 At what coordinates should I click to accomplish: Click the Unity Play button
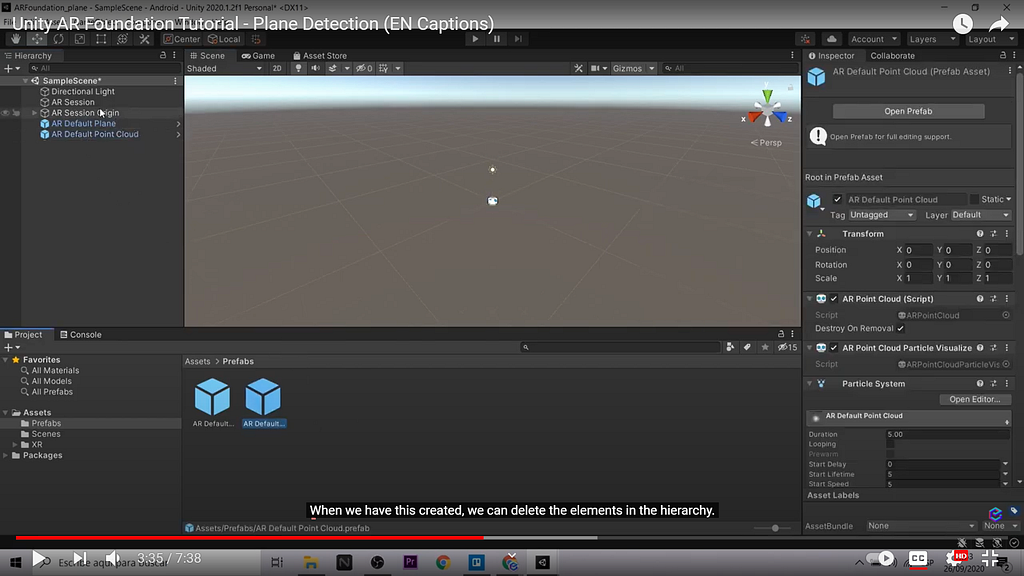(475, 39)
